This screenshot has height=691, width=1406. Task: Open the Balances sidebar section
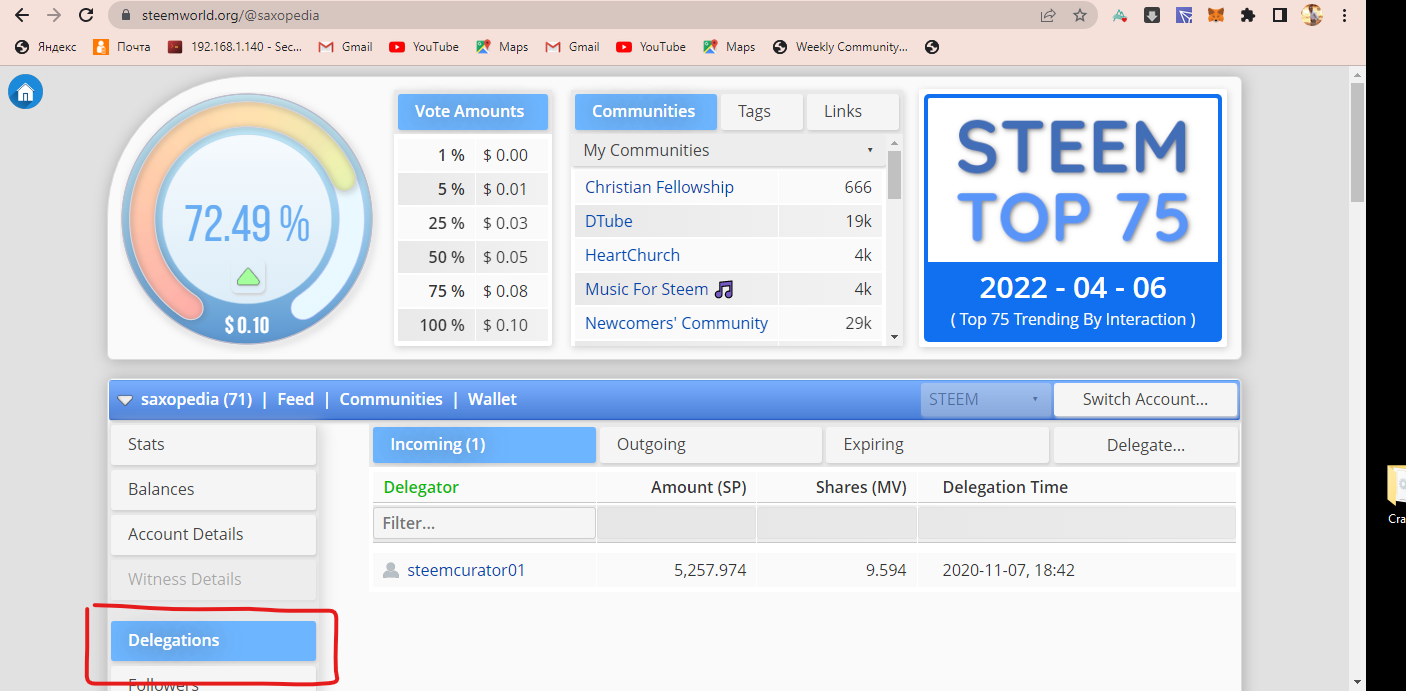pyautogui.click(x=214, y=489)
